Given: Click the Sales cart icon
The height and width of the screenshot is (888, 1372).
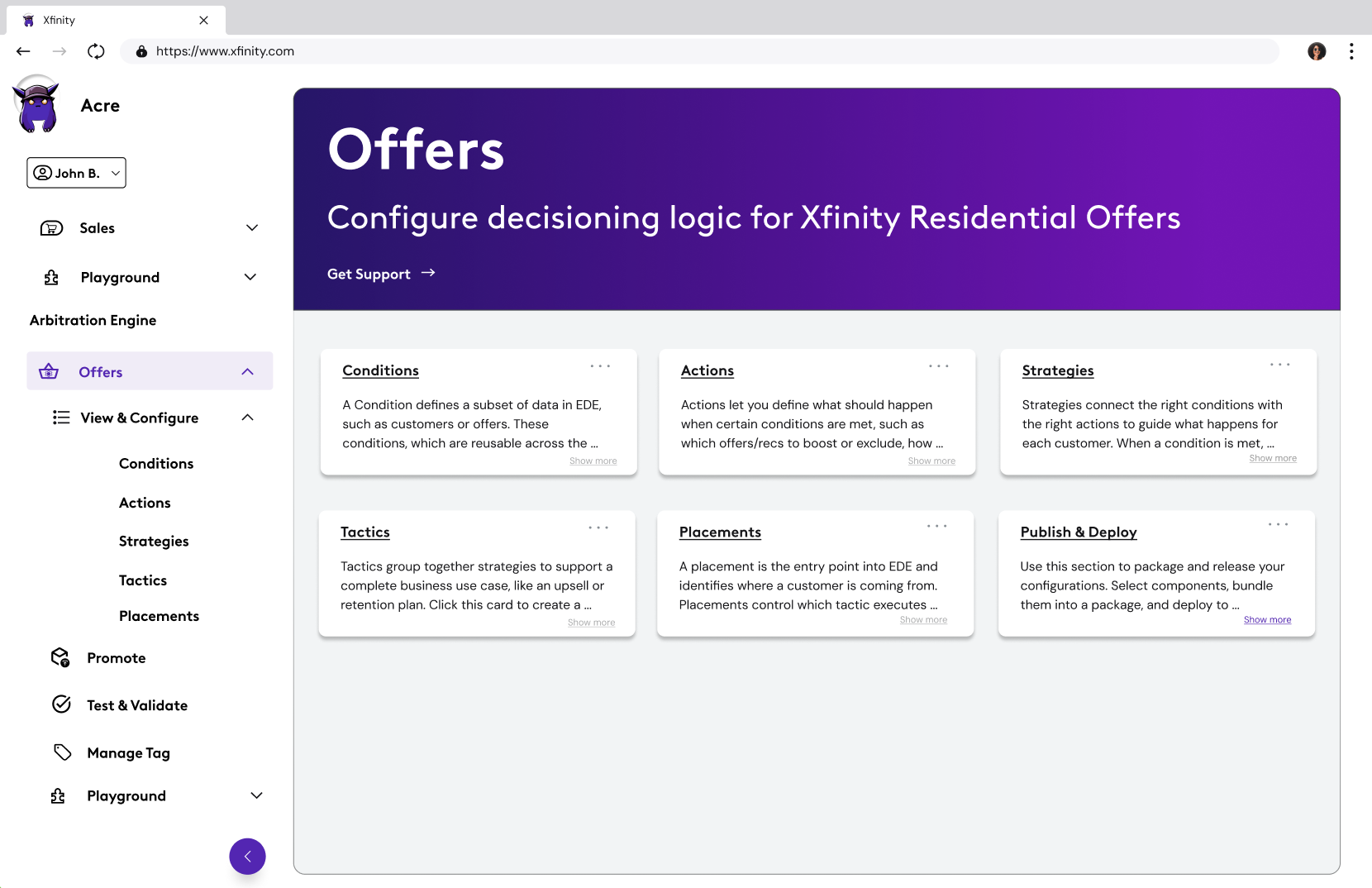Looking at the screenshot, I should pos(51,228).
